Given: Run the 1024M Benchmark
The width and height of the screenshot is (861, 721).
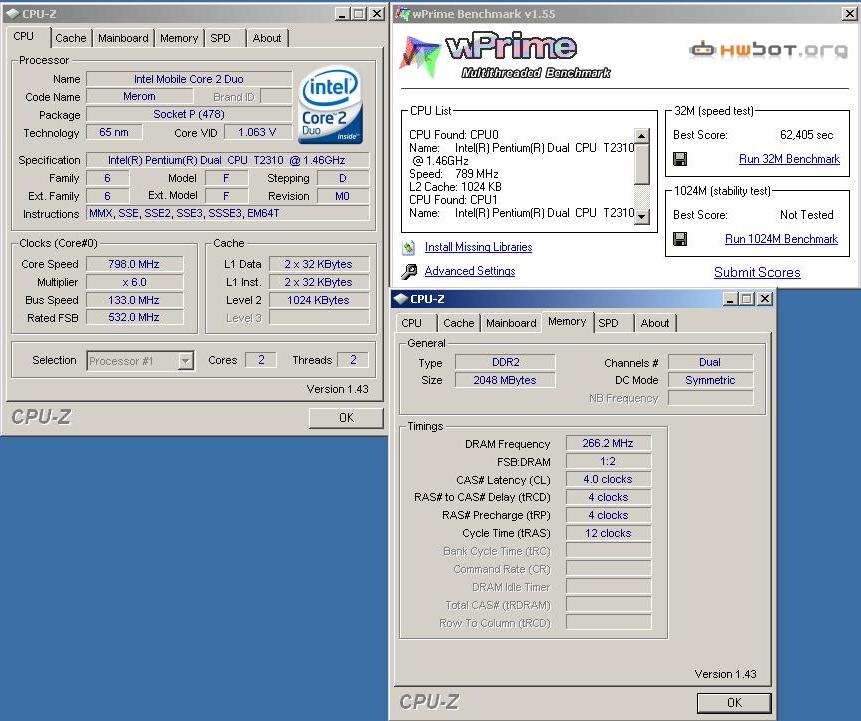Looking at the screenshot, I should [x=781, y=239].
